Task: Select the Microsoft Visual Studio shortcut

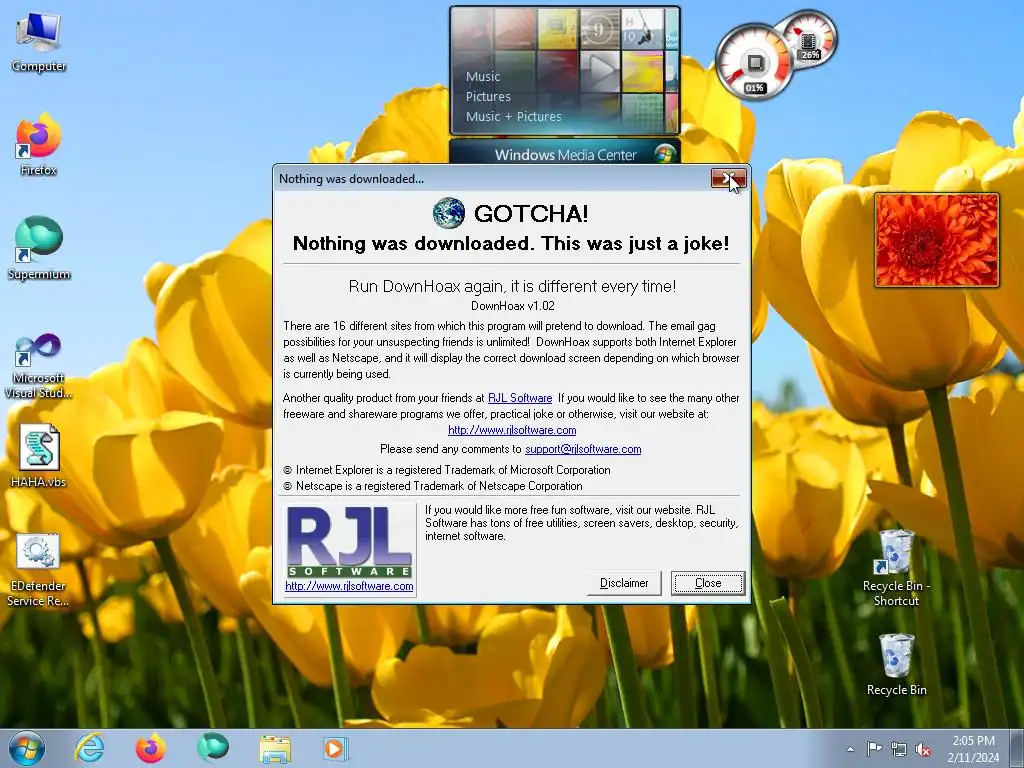Action: pos(38,364)
